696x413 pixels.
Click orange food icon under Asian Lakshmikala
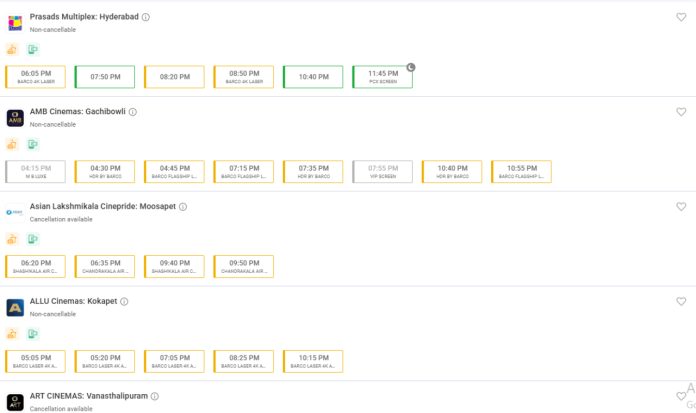tap(12, 239)
